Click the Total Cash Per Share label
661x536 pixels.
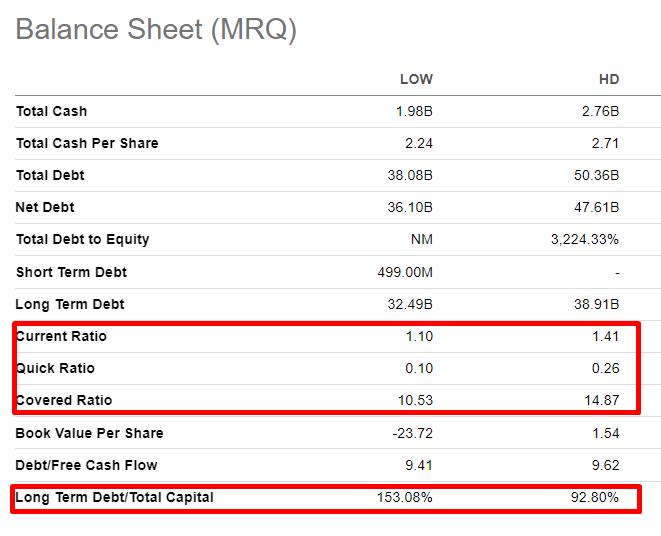click(x=87, y=143)
